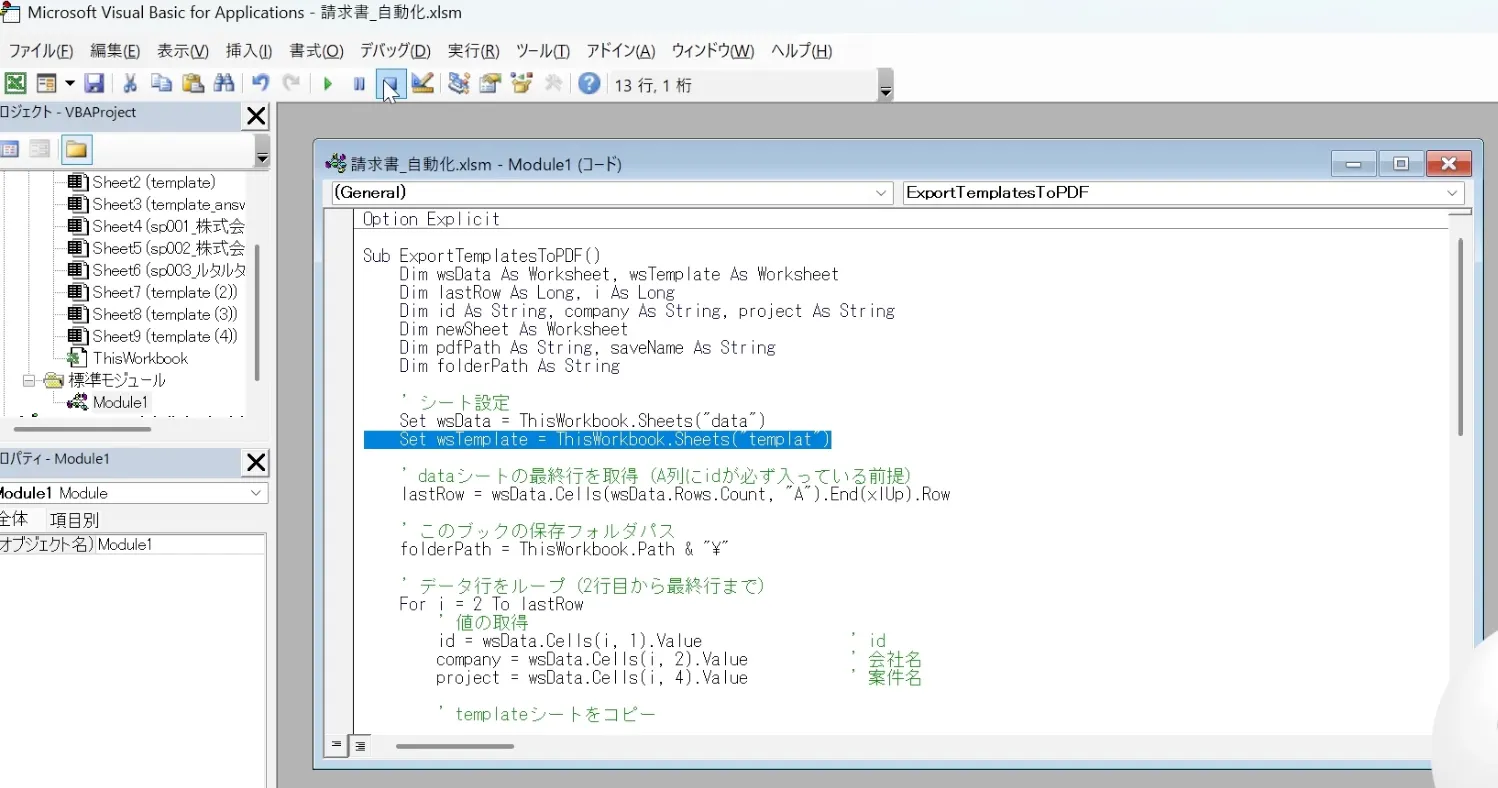Select Sheet2 (template) in the project tree

[x=154, y=182]
